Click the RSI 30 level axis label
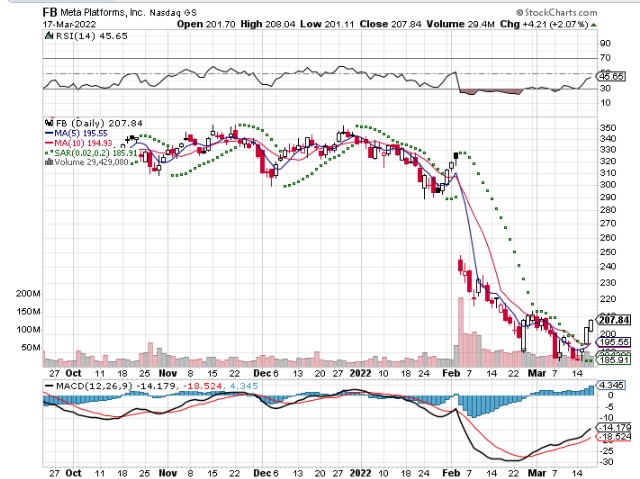 click(605, 88)
